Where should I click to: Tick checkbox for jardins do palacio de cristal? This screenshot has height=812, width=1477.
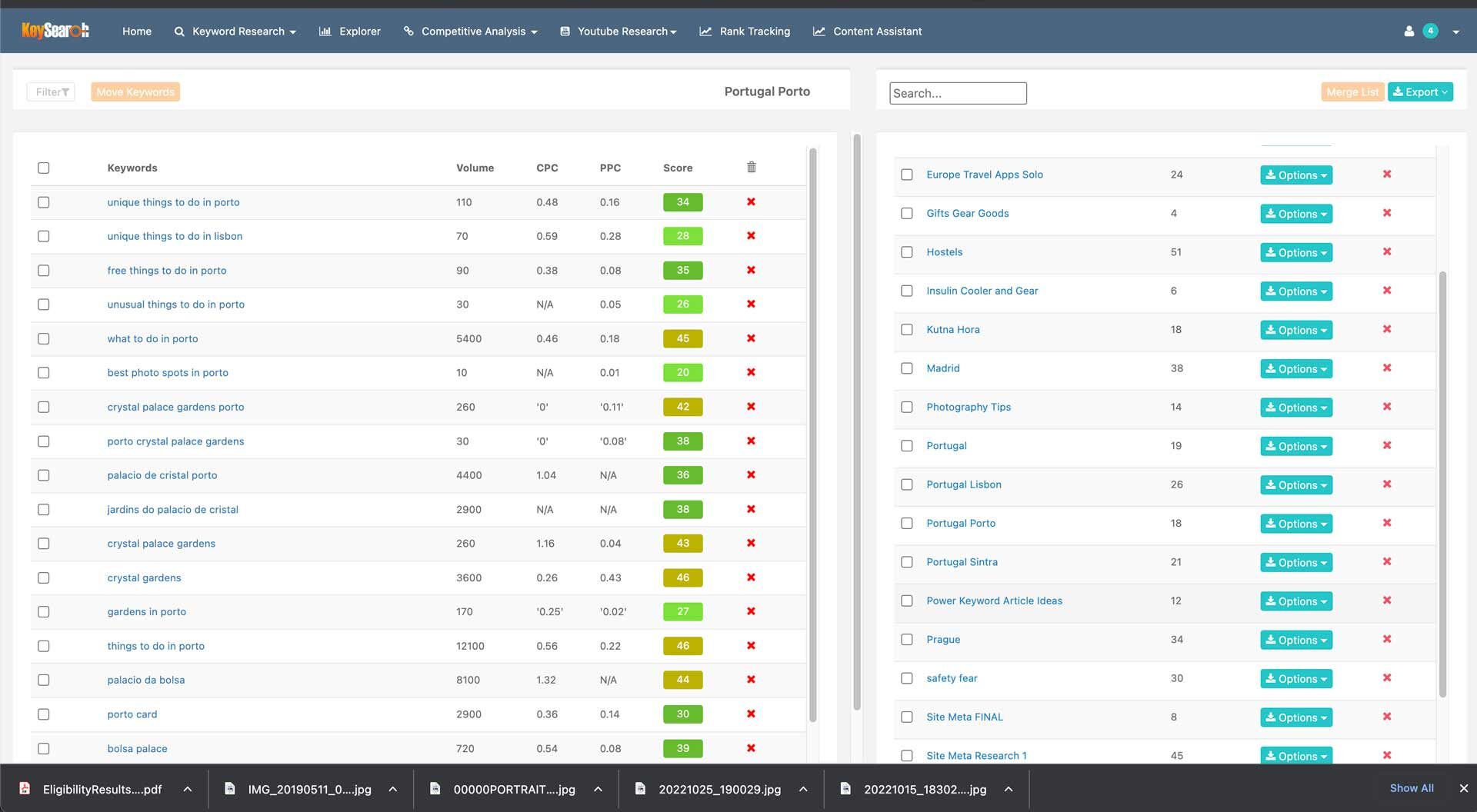click(x=44, y=509)
